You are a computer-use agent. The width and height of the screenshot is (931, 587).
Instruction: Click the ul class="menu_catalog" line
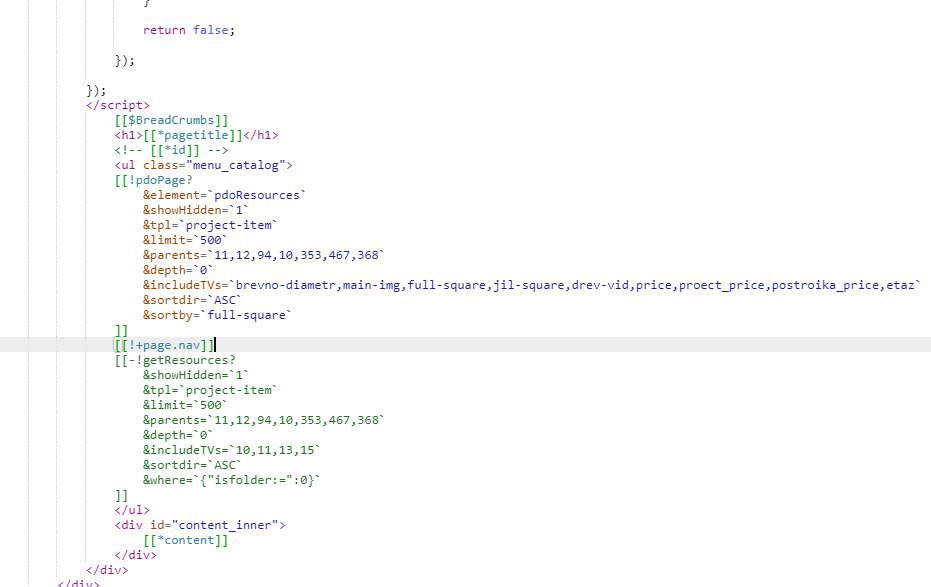pyautogui.click(x=203, y=165)
